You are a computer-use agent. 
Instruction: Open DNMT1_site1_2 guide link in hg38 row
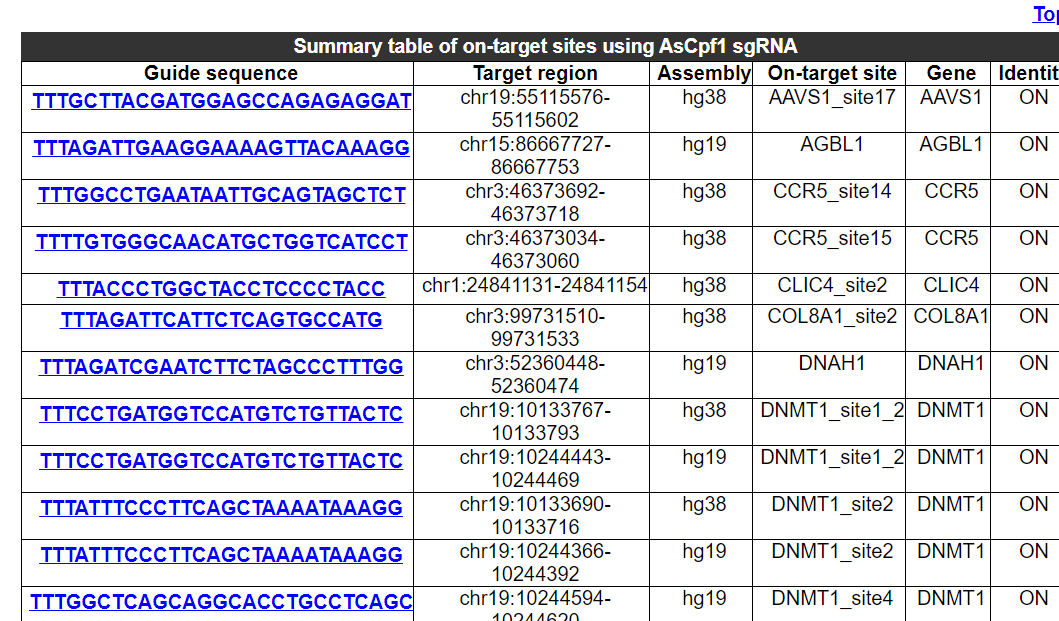click(x=221, y=414)
